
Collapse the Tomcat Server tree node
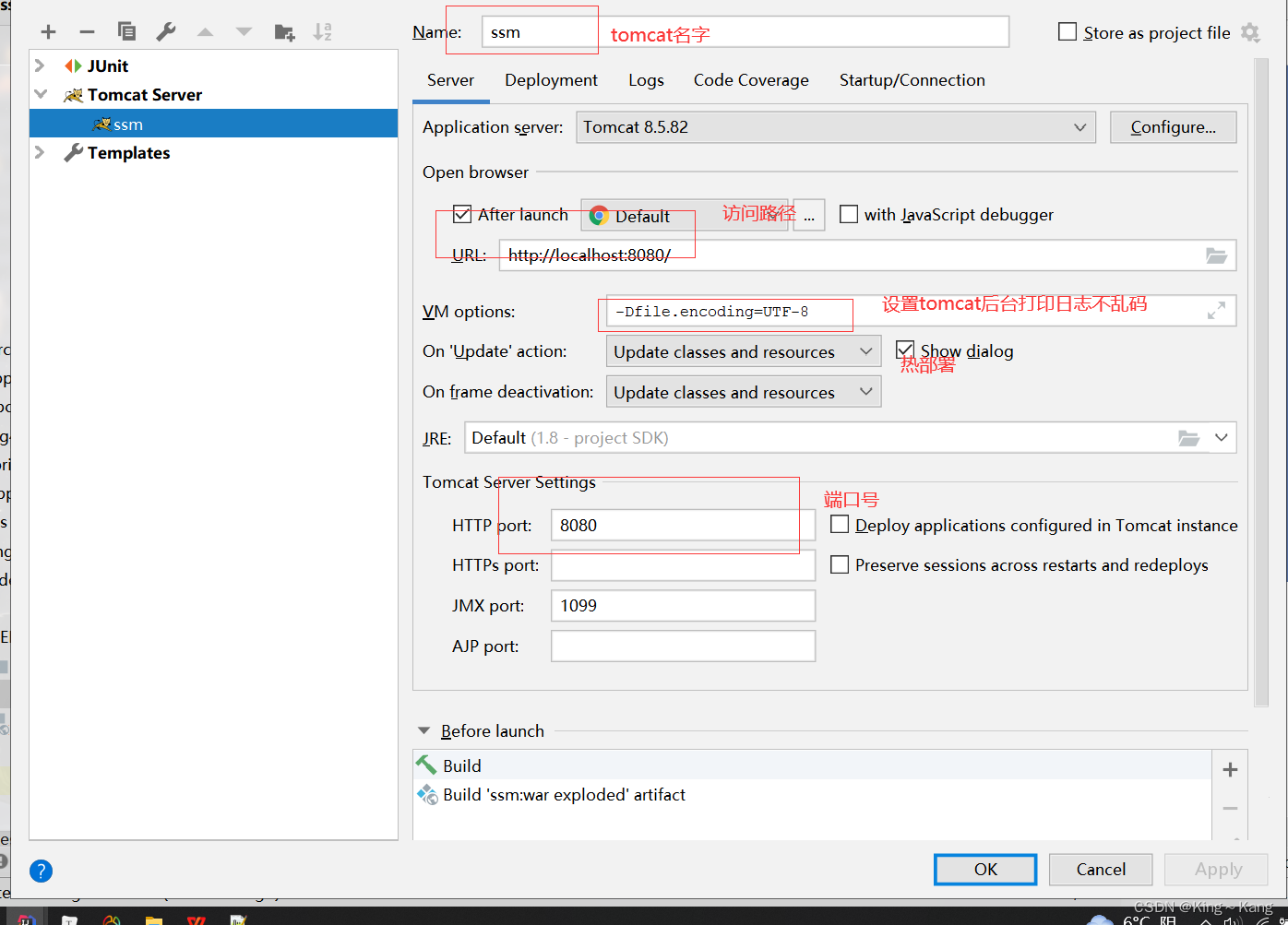pos(40,94)
